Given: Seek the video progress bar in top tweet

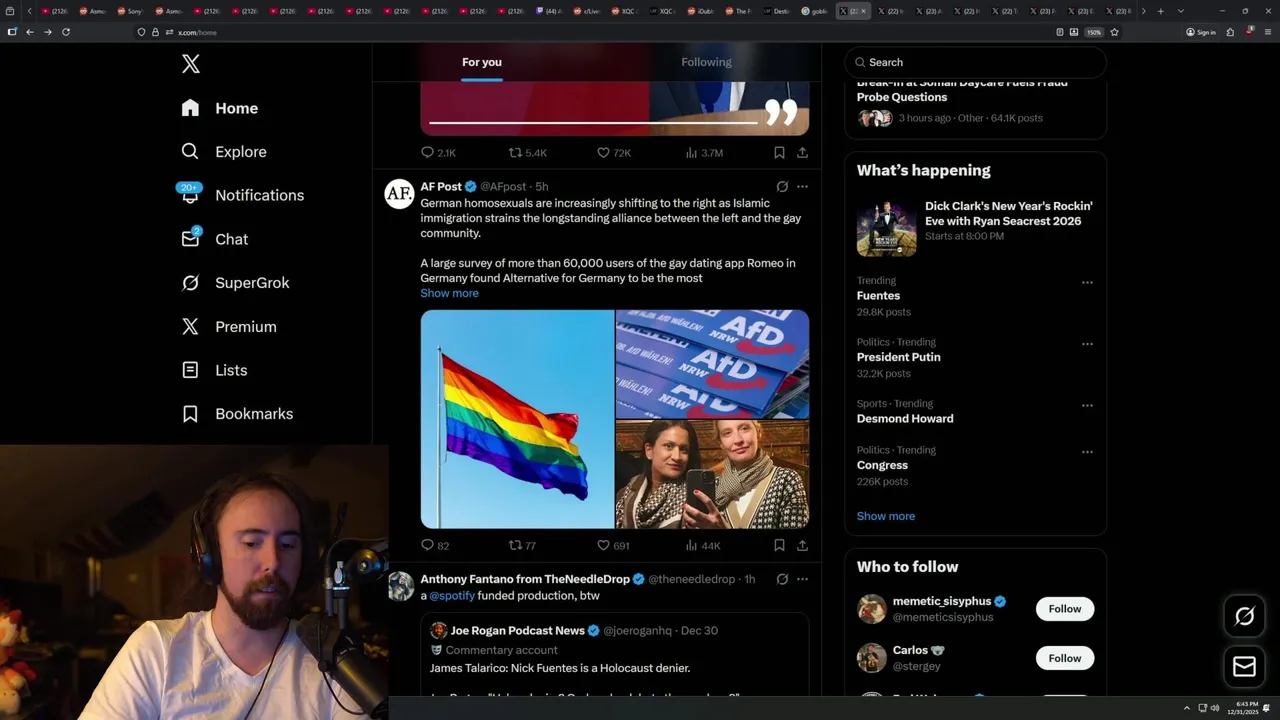Looking at the screenshot, I should tap(594, 123).
